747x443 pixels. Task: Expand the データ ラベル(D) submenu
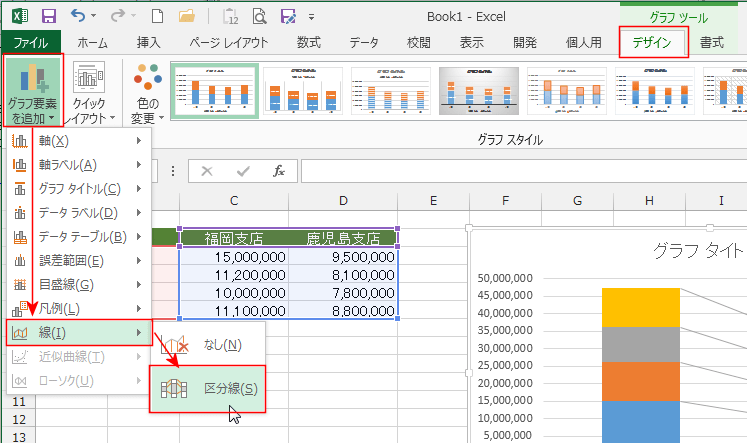[78, 212]
